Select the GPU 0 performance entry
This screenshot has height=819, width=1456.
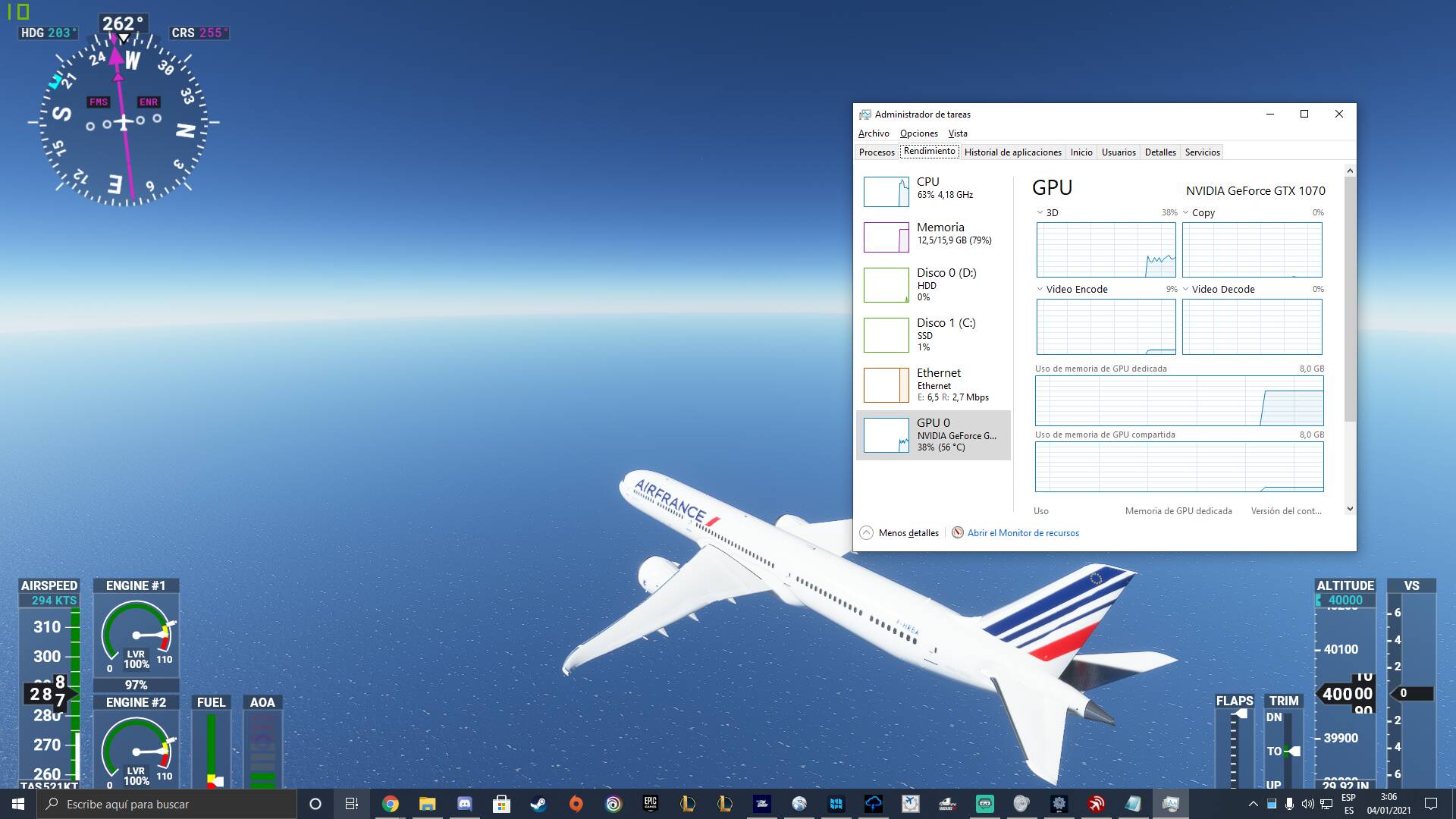coord(934,435)
